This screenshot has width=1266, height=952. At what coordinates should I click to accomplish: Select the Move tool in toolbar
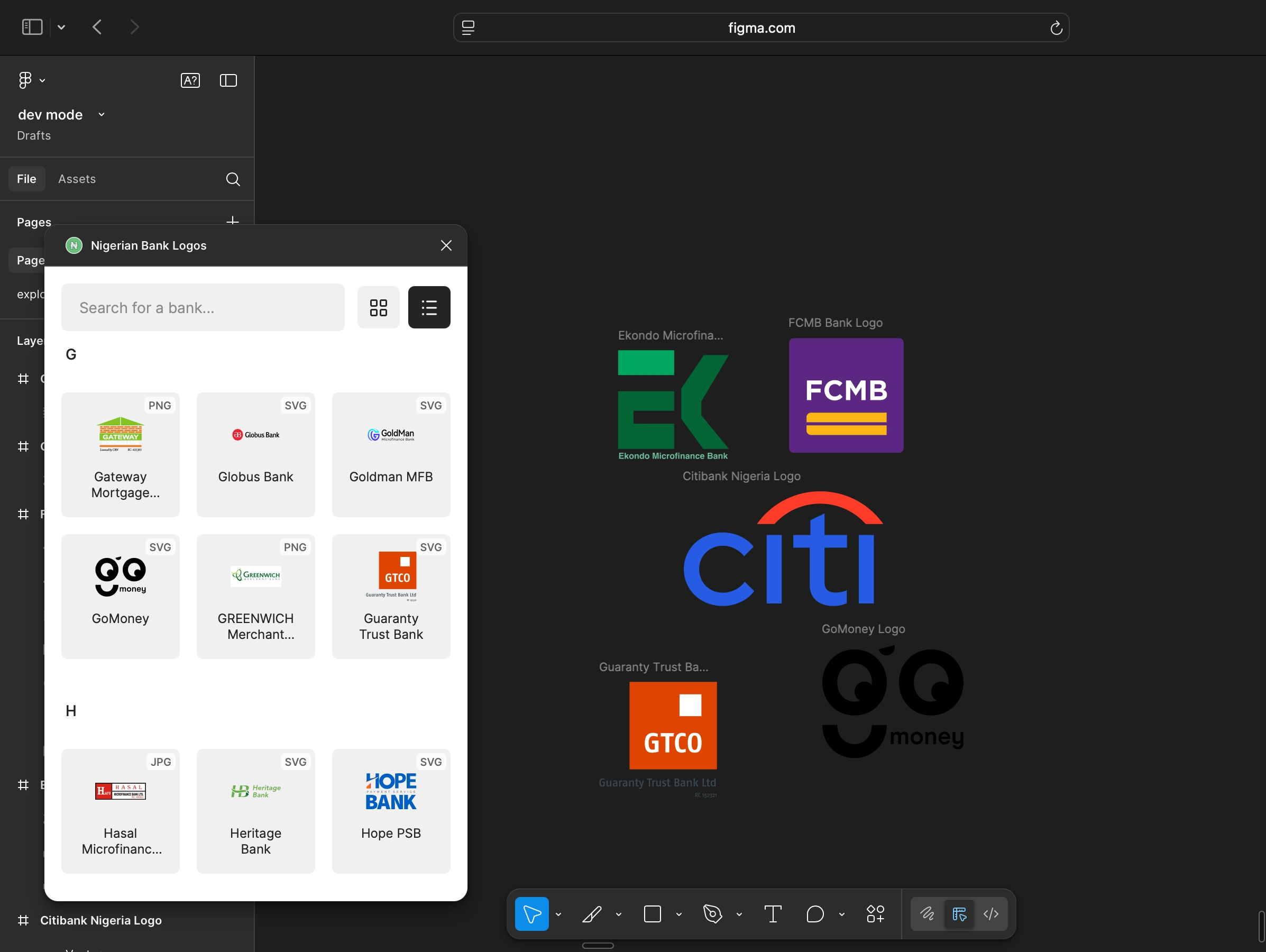pos(531,914)
